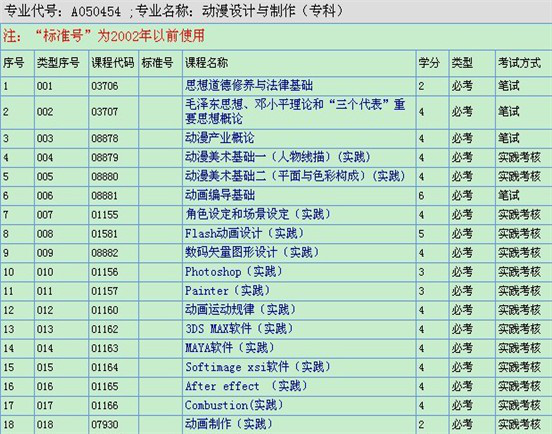Open 动漫美术基础一（人物线描）course link
The image size is (552, 434).
[x=278, y=157]
